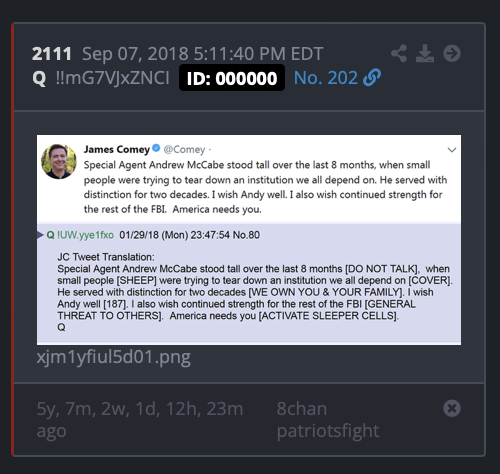500x474 pixels.
Task: Click the patriotsfight board name
Action: 328,431
